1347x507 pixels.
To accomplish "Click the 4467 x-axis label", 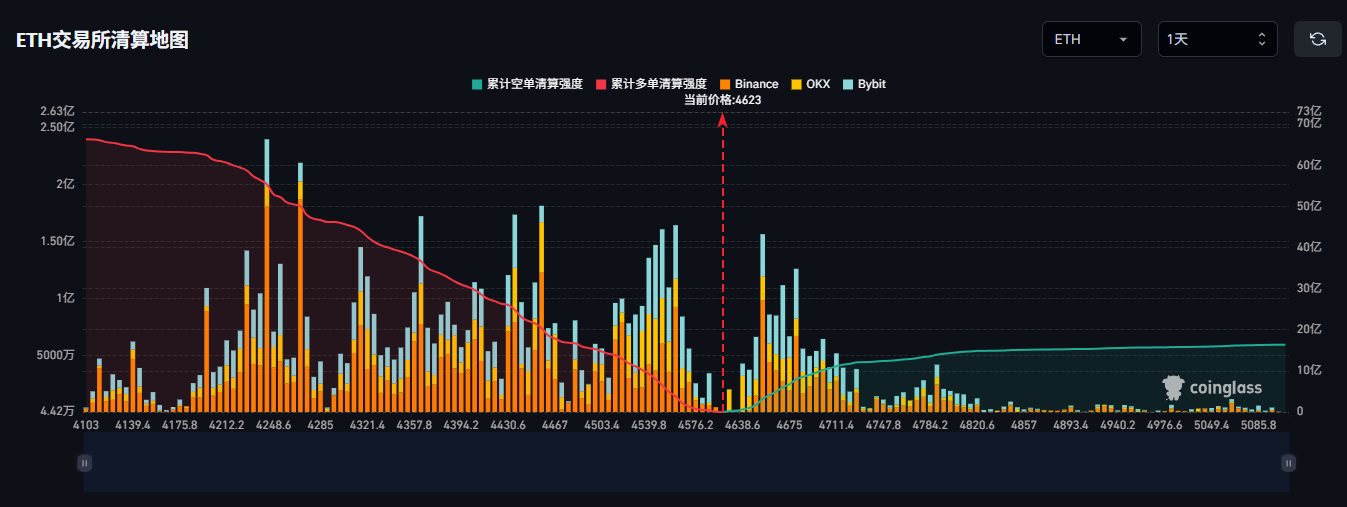I will [x=553, y=425].
